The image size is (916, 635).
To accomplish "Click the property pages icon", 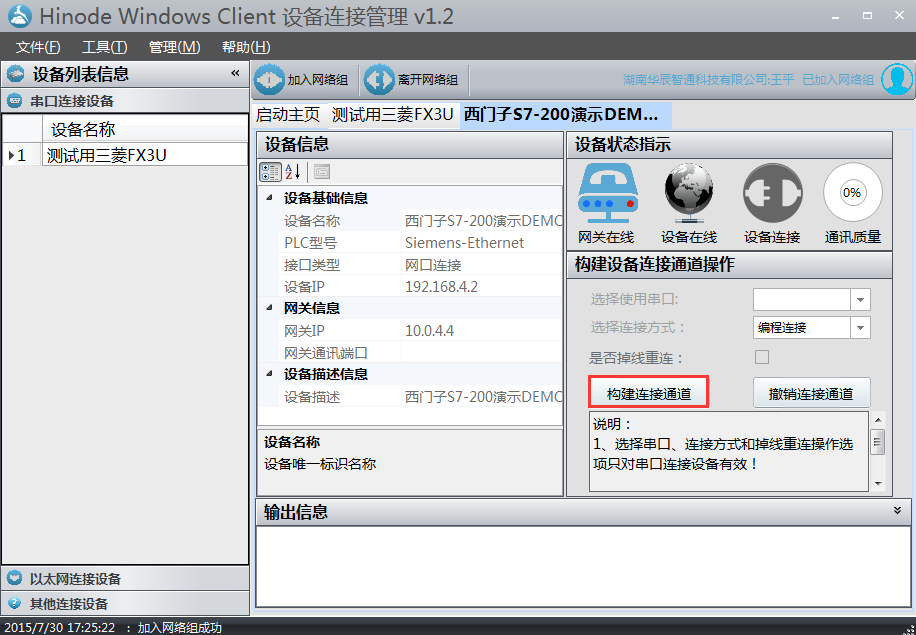I will 322,172.
